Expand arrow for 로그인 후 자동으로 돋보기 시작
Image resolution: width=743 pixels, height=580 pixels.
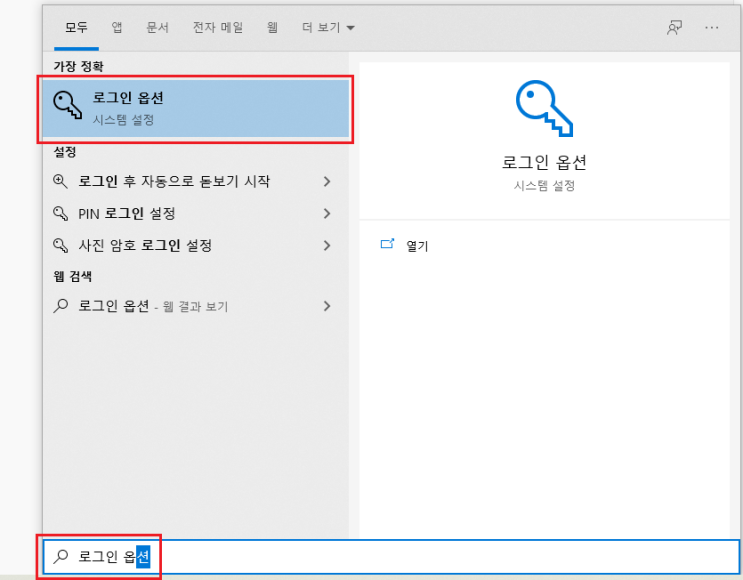pos(327,181)
